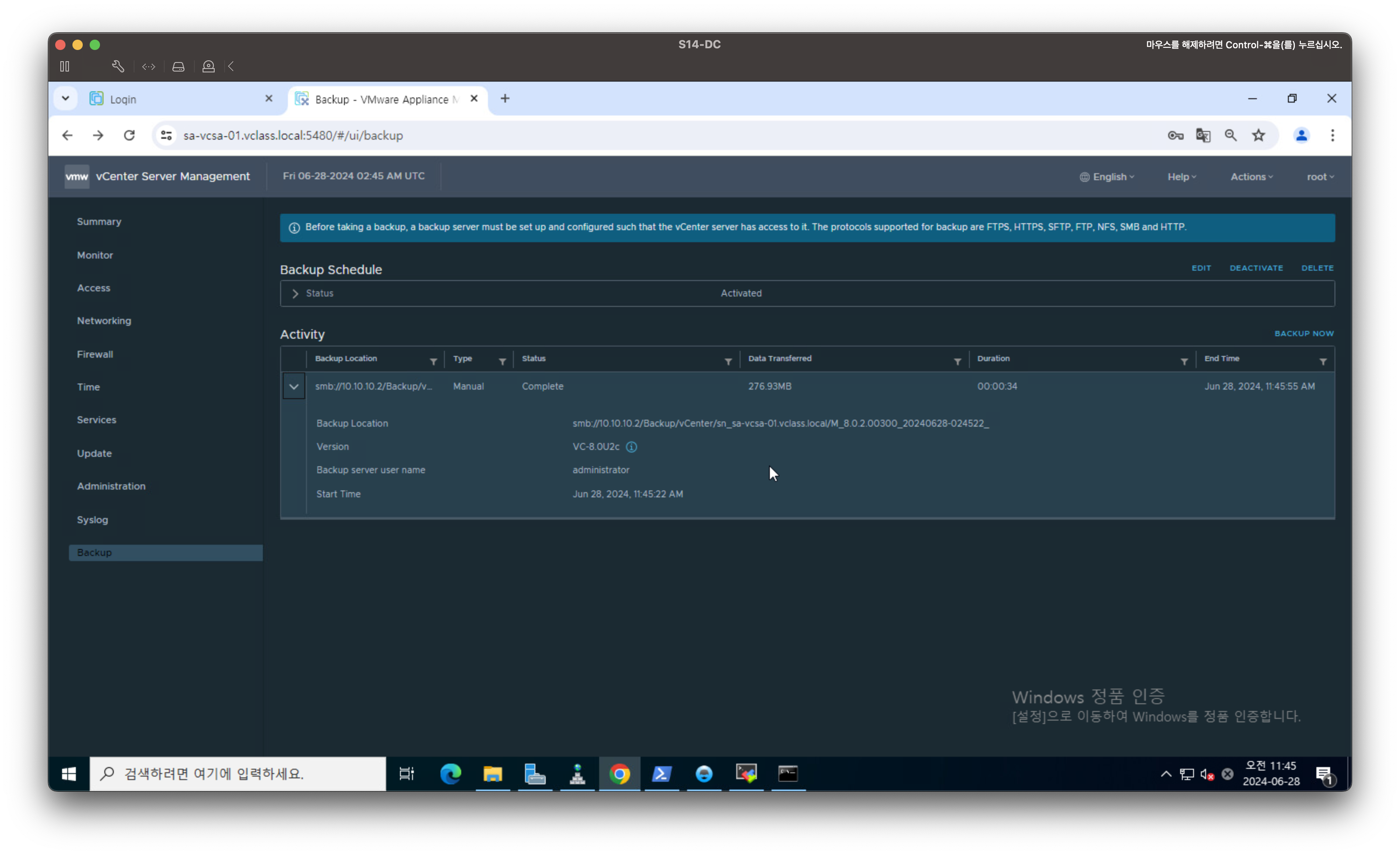The width and height of the screenshot is (1400, 855).
Task: Go to Networking in the sidebar
Action: (x=104, y=321)
